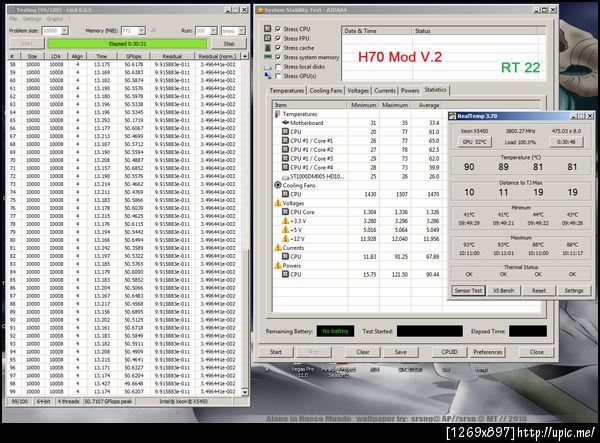Click the +3.3 V warning icon
The height and width of the screenshot is (443, 600).
[285, 221]
